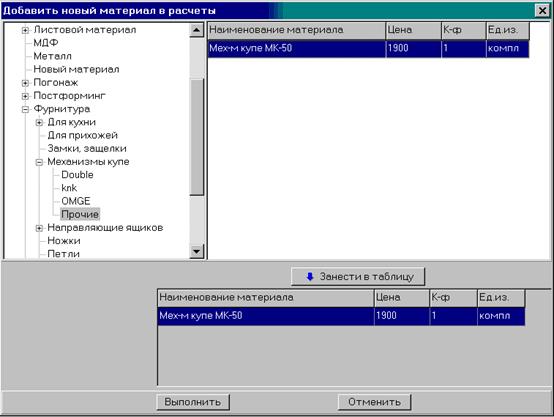Select OMGE under Механизмы купе
The height and width of the screenshot is (417, 554).
76,201
